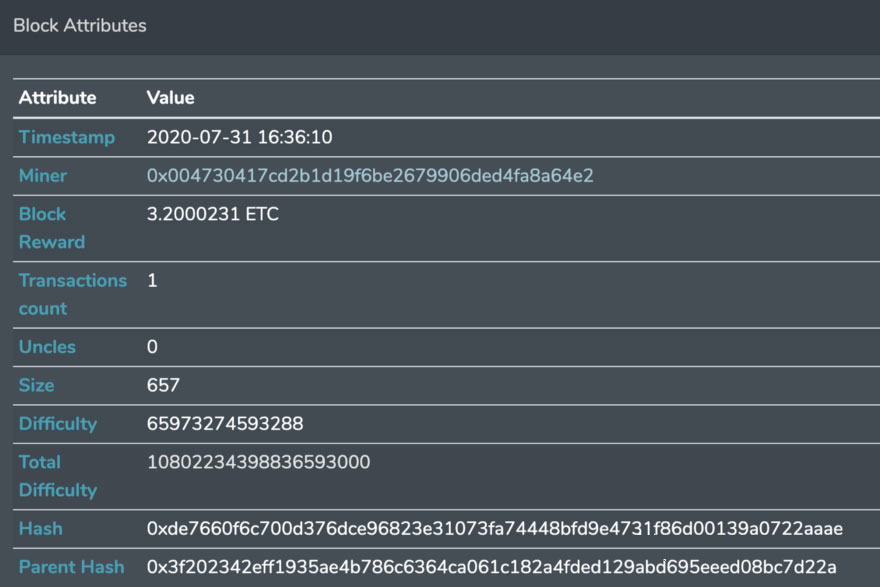Click the timestamp value 2020-07-31 16:36:10
Viewport: 880px width, 587px height.
240,137
